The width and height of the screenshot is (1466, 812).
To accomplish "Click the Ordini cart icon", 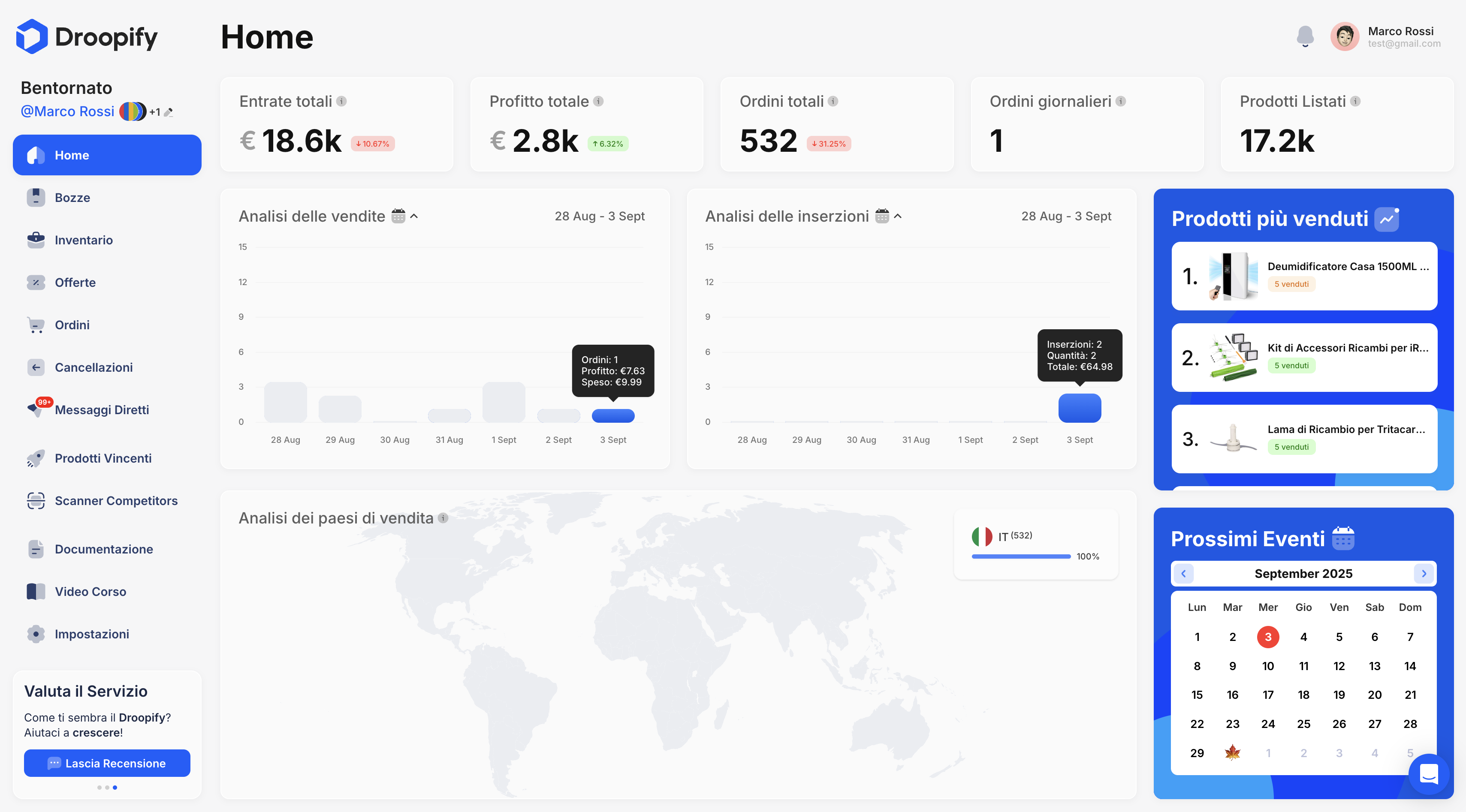I will 36,325.
